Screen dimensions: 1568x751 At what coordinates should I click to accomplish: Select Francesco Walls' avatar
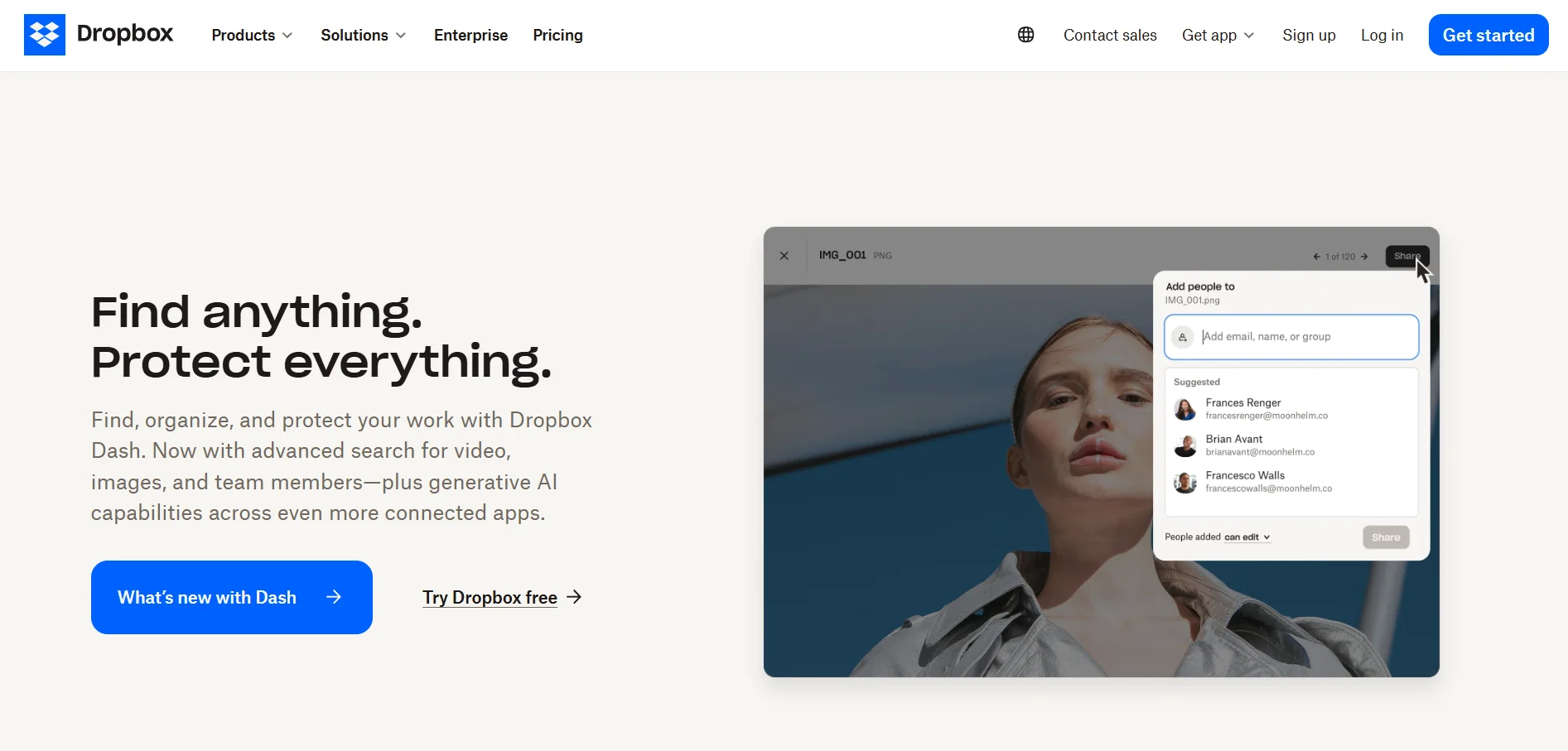[1185, 482]
